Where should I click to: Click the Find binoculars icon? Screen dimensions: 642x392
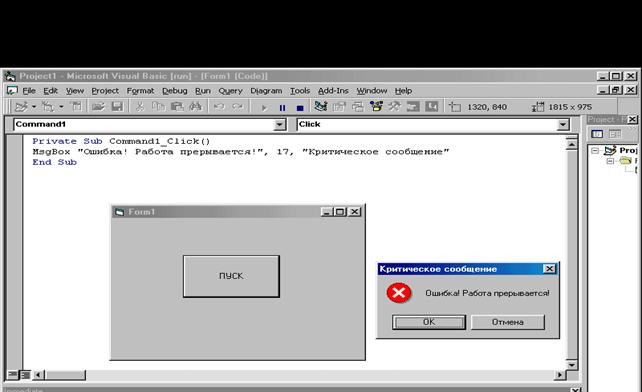tap(196, 107)
